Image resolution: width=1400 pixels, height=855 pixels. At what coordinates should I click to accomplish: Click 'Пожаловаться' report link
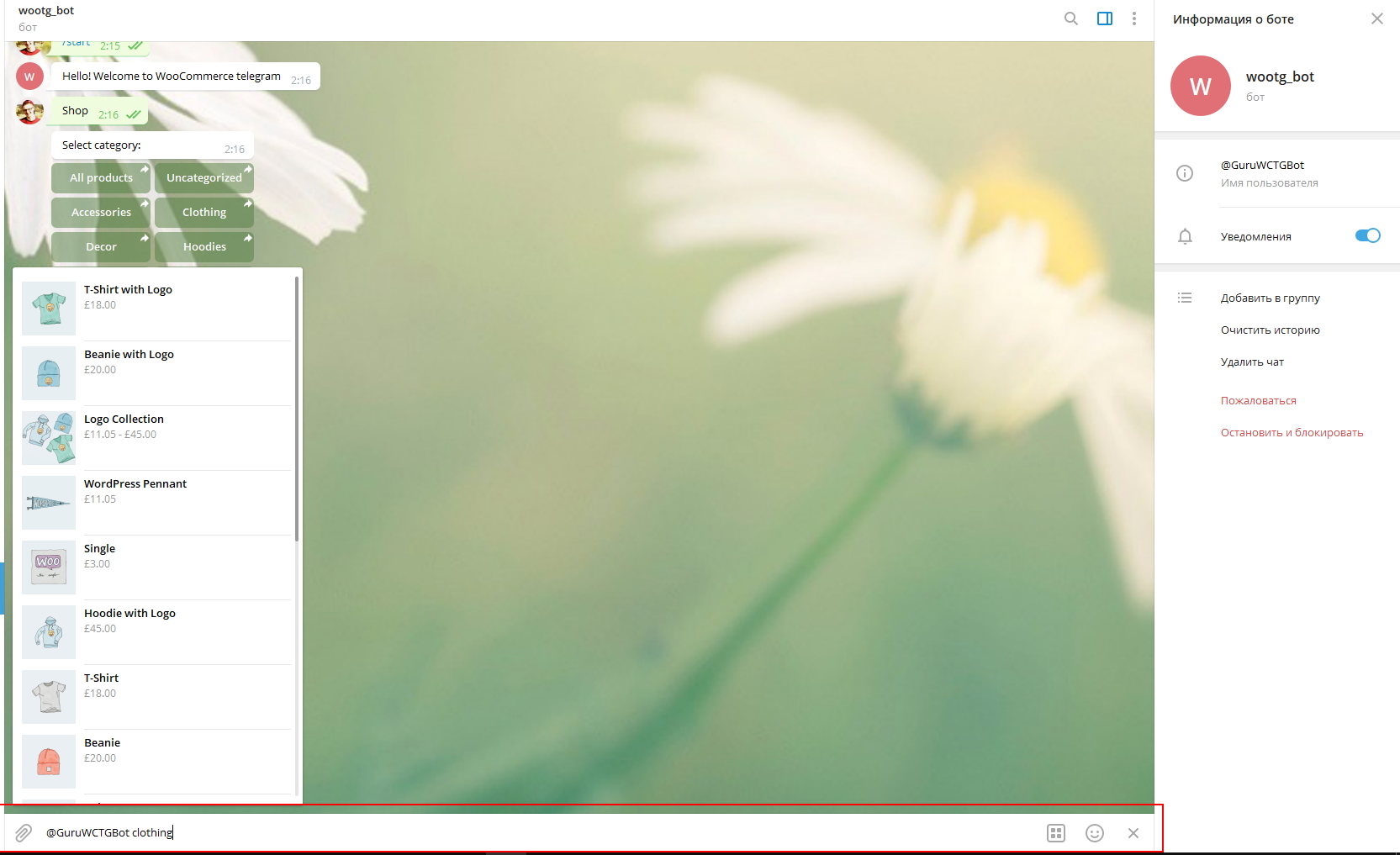1258,400
